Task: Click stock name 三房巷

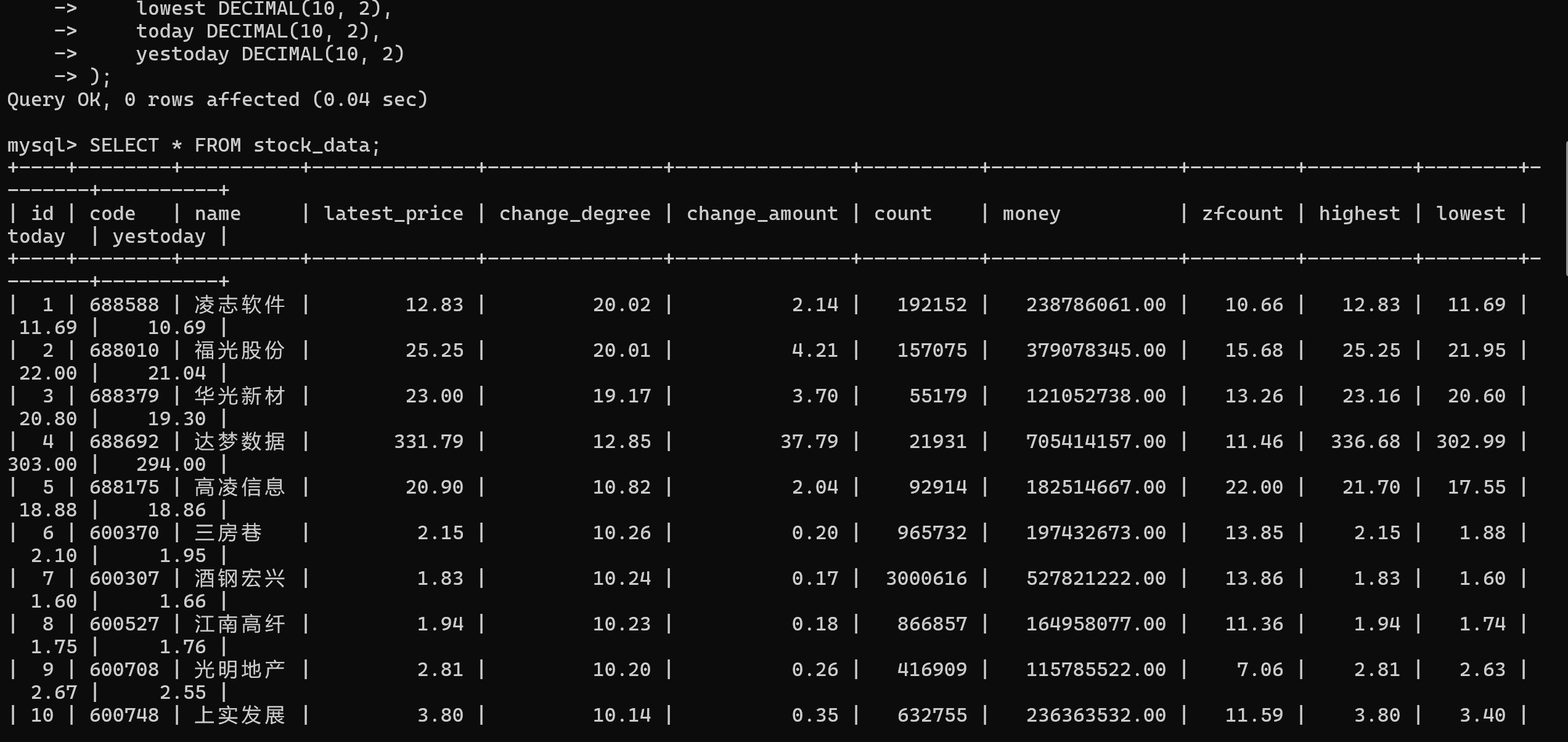Action: [x=228, y=532]
